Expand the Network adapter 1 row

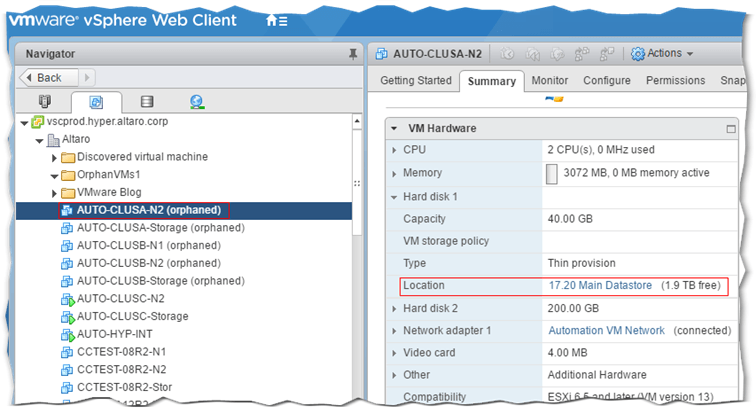[394, 331]
